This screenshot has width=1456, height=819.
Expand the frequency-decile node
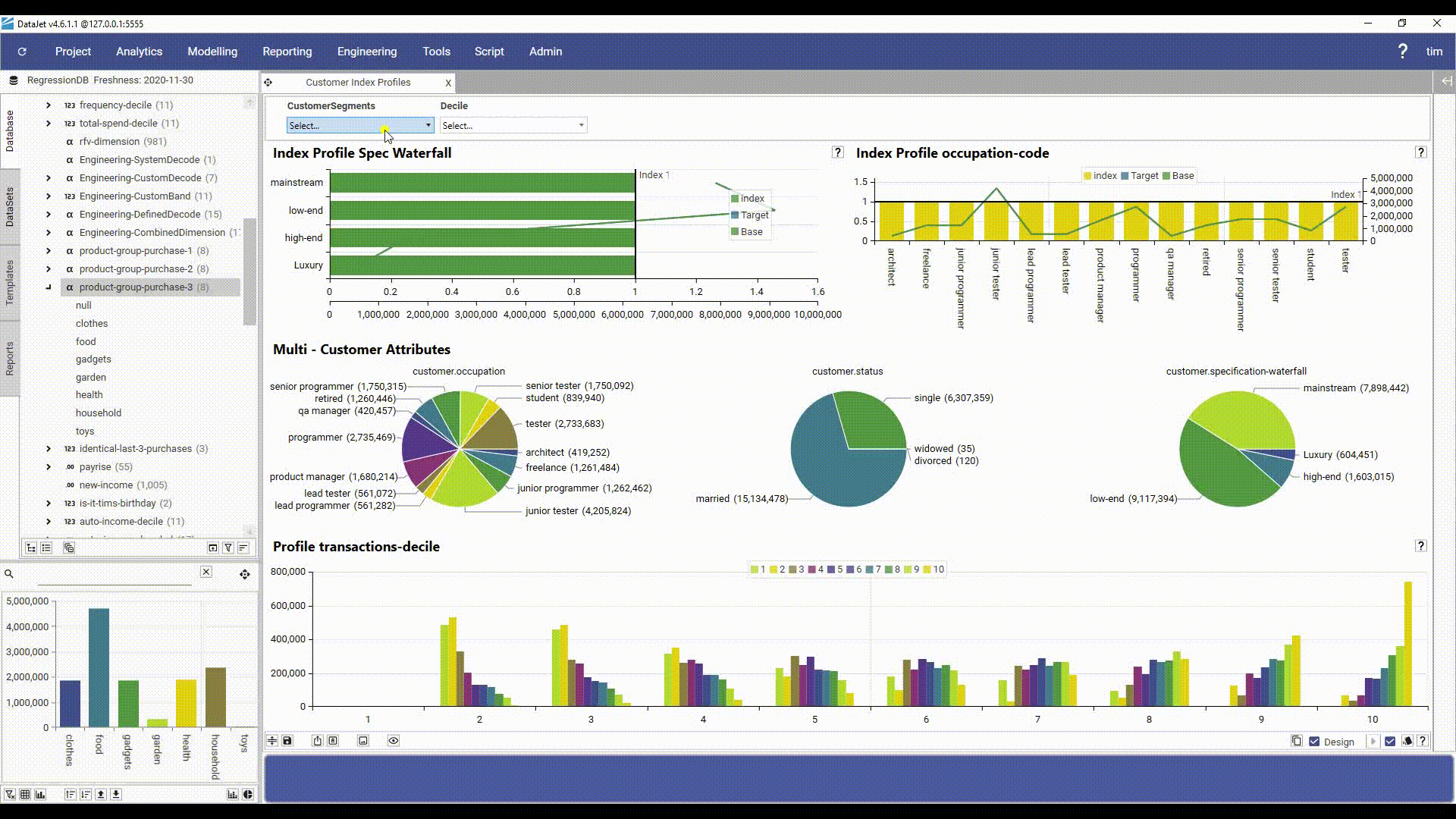click(x=49, y=105)
